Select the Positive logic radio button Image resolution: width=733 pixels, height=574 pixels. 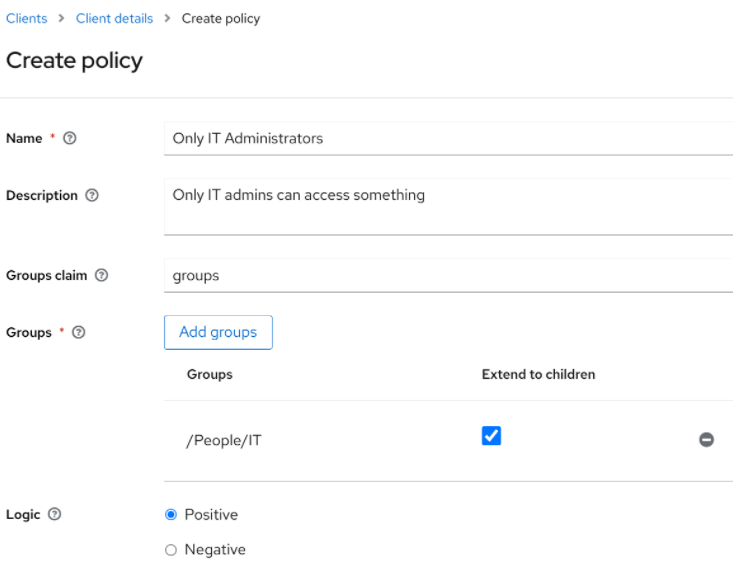170,515
